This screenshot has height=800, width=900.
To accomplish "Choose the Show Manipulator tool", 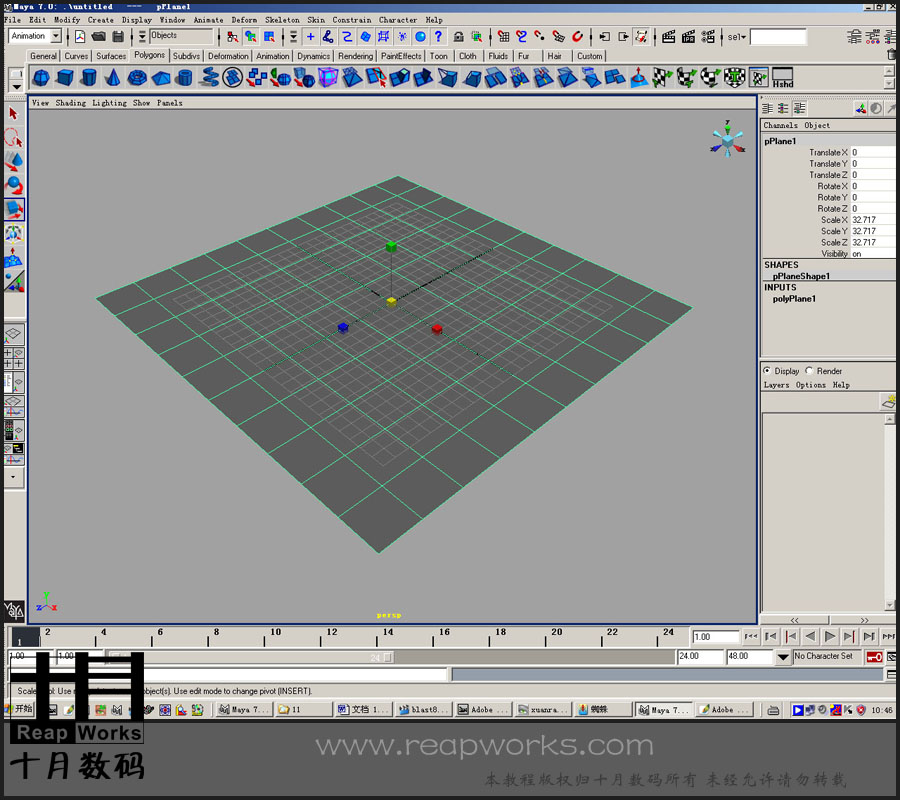I will (x=14, y=281).
